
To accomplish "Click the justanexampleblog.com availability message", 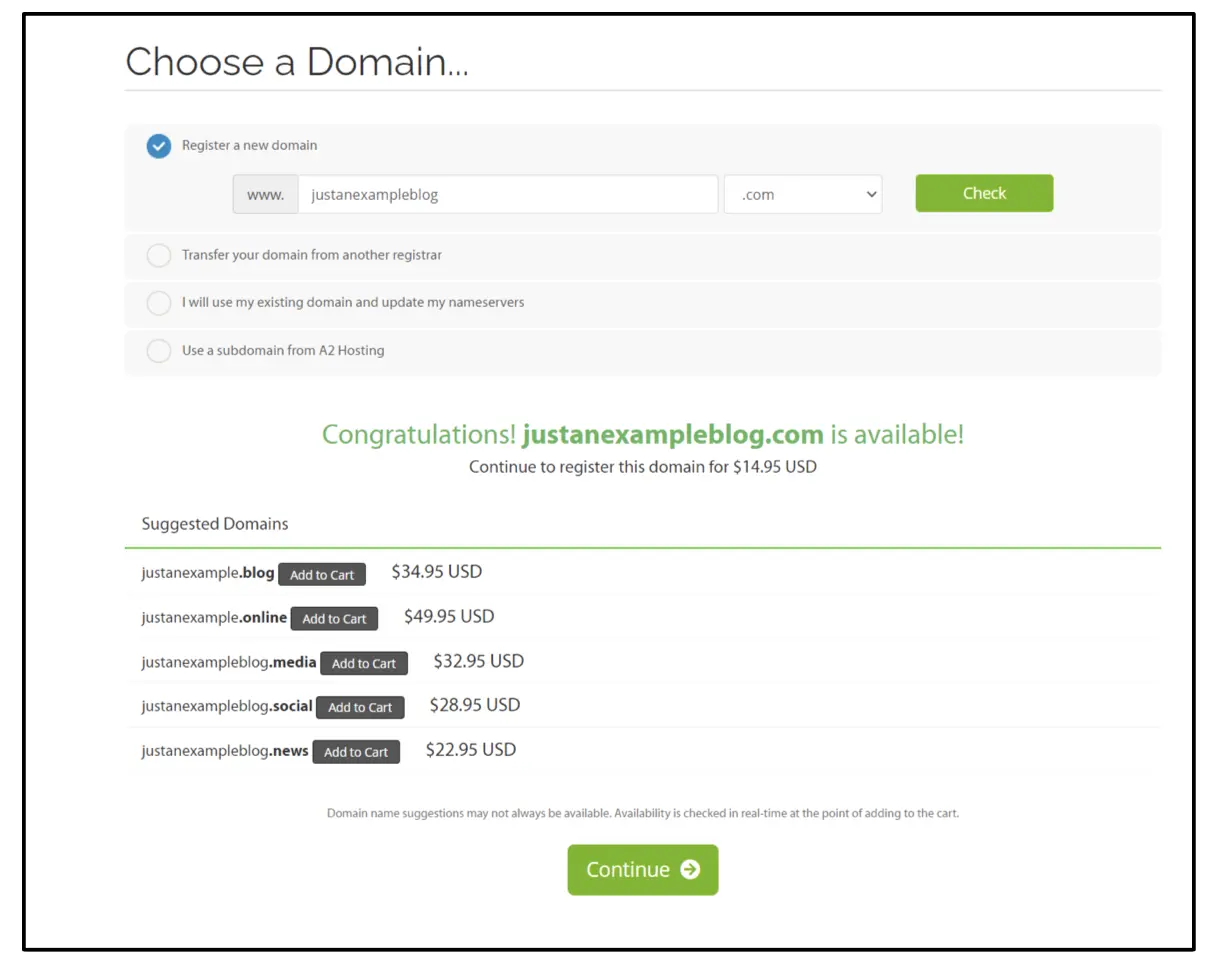I will pyautogui.click(x=642, y=435).
